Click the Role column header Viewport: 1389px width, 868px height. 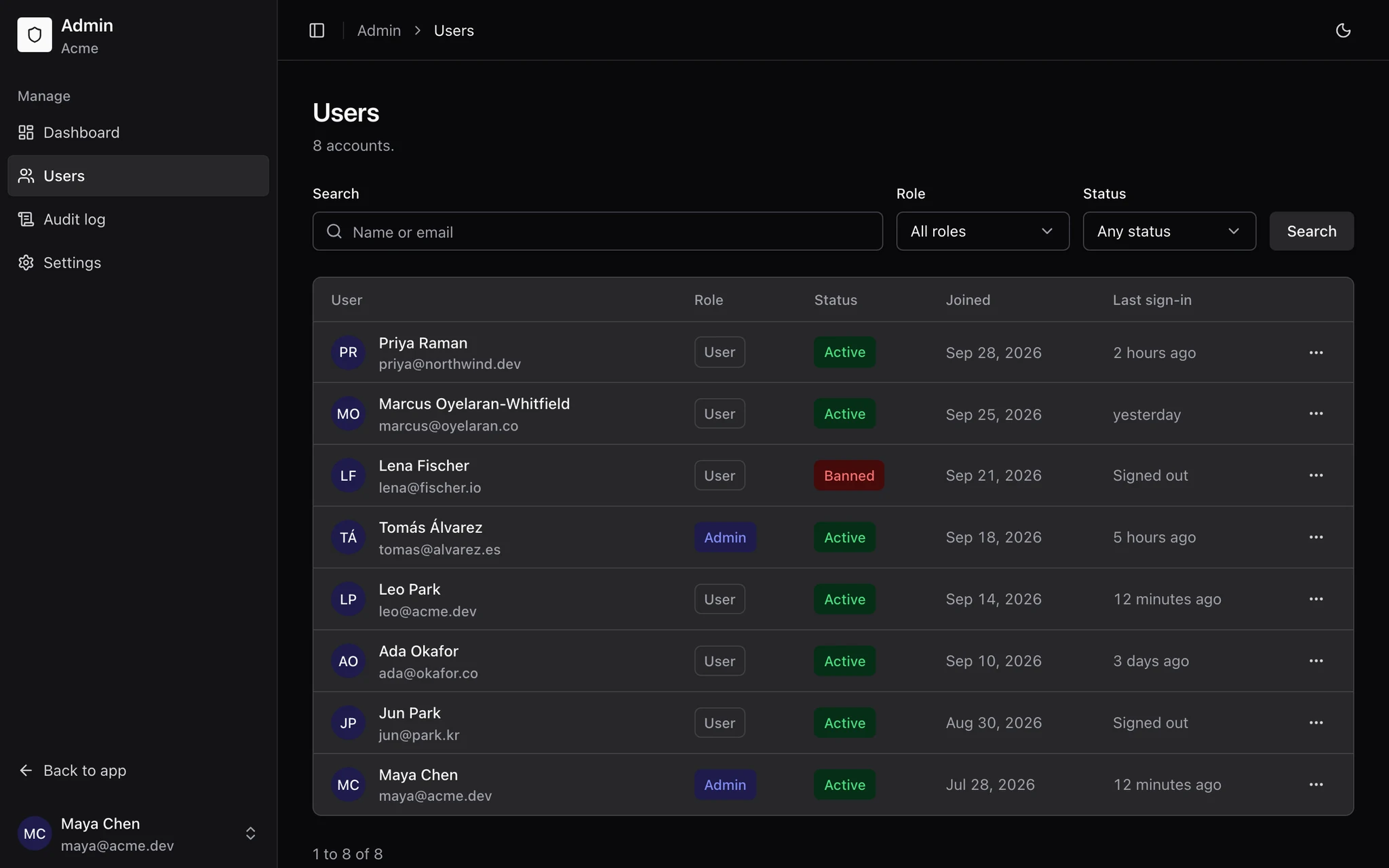(709, 300)
